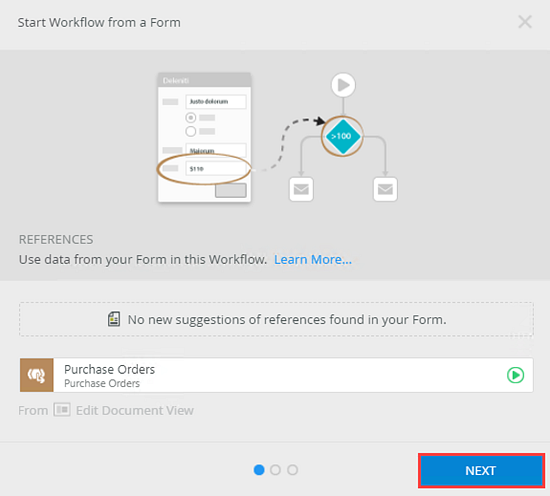Click the selected radio button in form illustration

point(191,118)
